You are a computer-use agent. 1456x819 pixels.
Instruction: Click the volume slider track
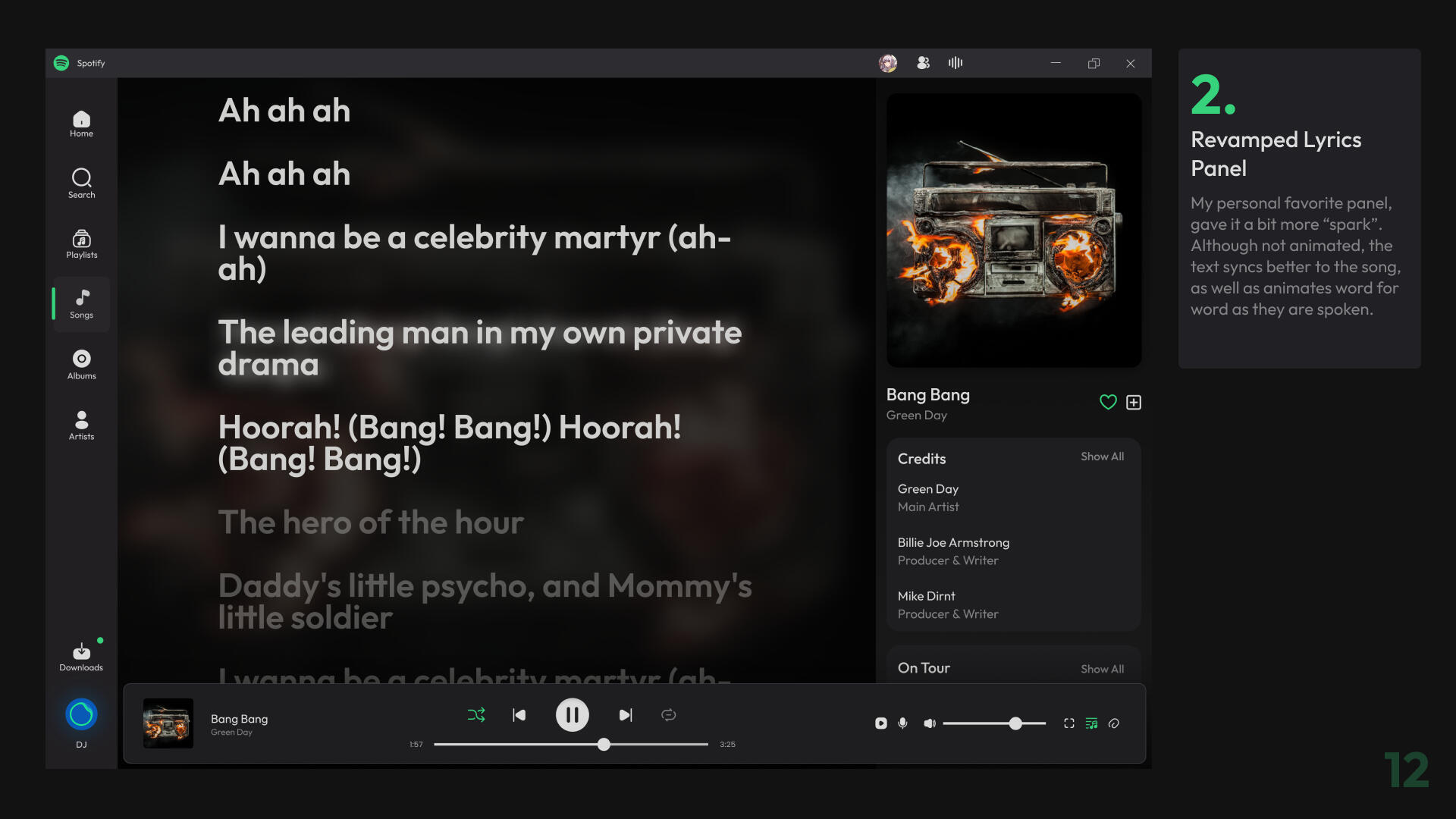(978, 723)
